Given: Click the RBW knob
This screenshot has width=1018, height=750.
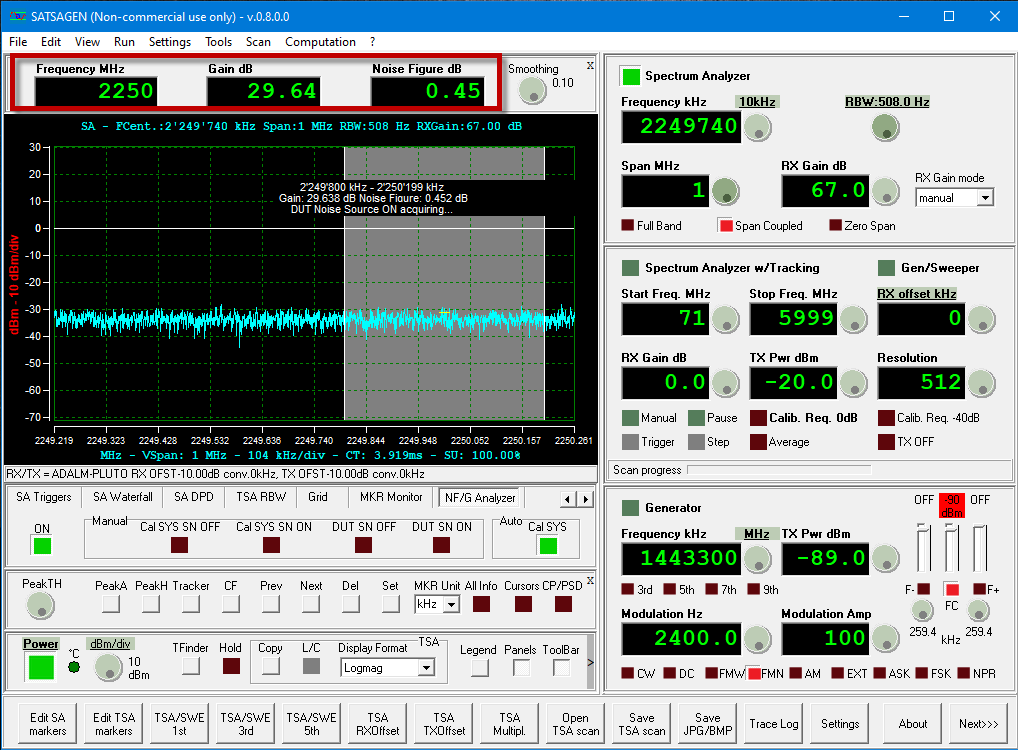Looking at the screenshot, I should click(x=885, y=127).
